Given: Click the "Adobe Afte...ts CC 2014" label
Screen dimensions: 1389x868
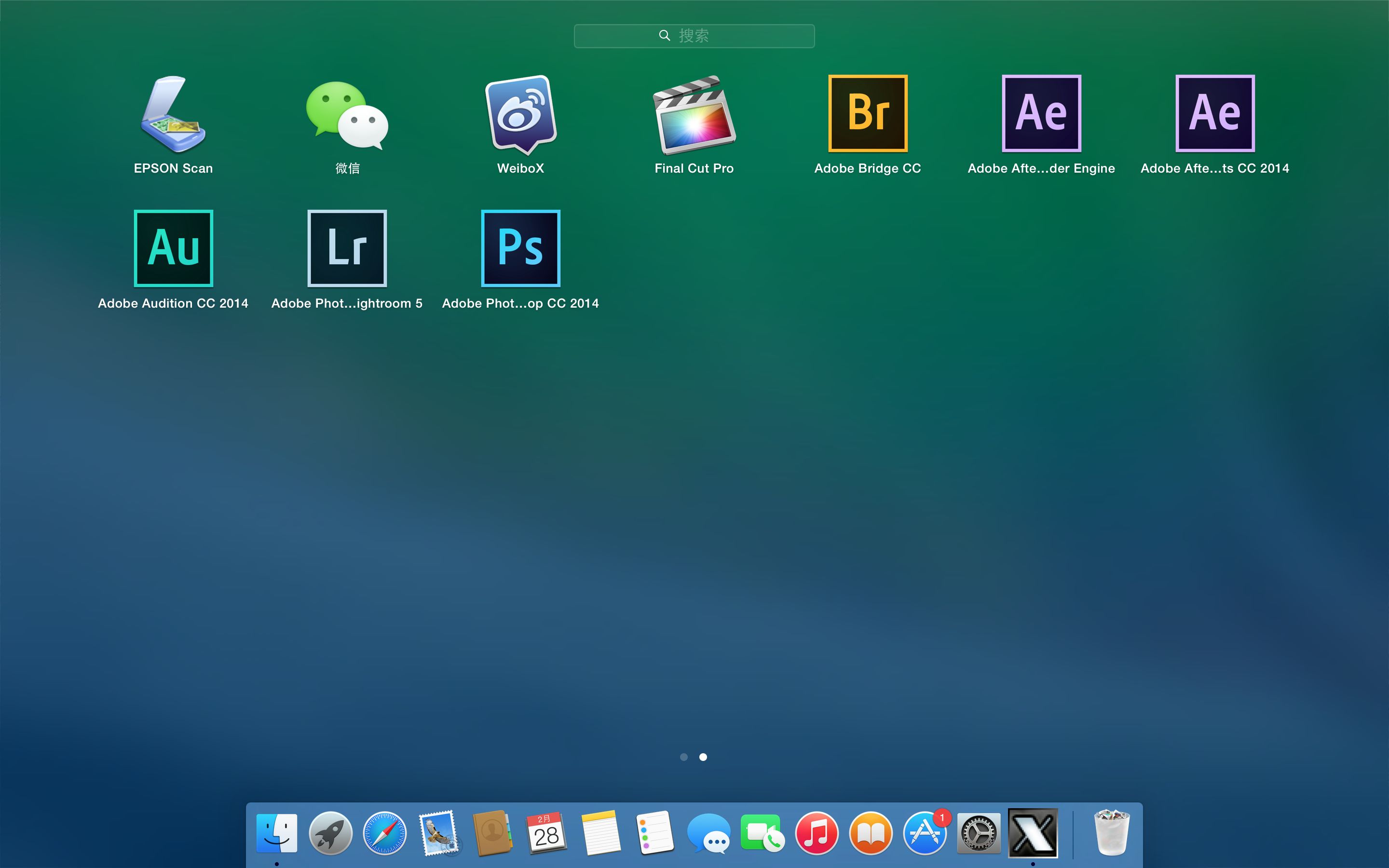Looking at the screenshot, I should pos(1215,168).
